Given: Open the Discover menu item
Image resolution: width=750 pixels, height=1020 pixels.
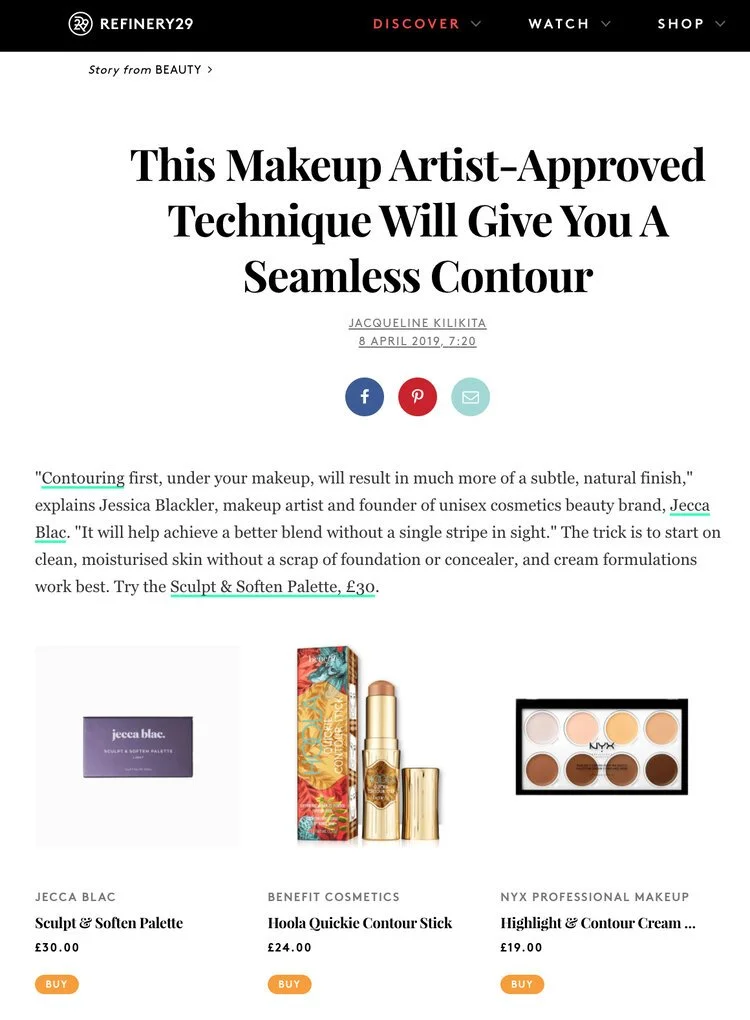Looking at the screenshot, I should click(x=416, y=24).
